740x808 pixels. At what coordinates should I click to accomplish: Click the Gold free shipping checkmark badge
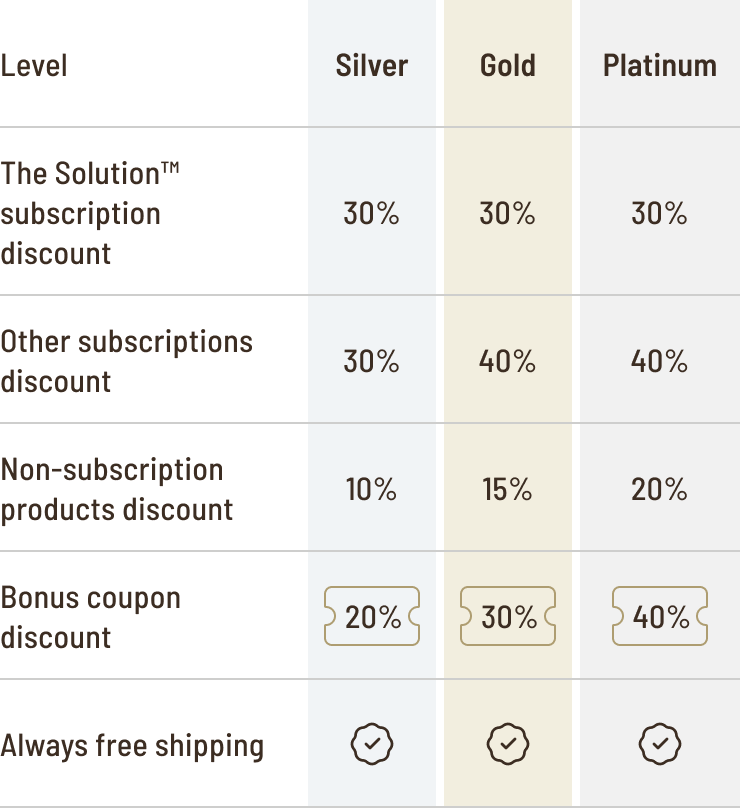point(508,744)
